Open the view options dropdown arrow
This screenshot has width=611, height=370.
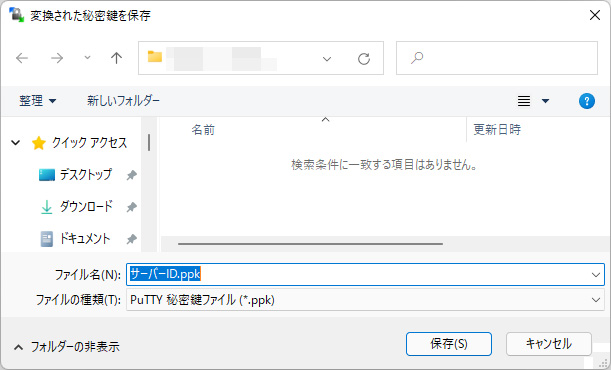[546, 101]
